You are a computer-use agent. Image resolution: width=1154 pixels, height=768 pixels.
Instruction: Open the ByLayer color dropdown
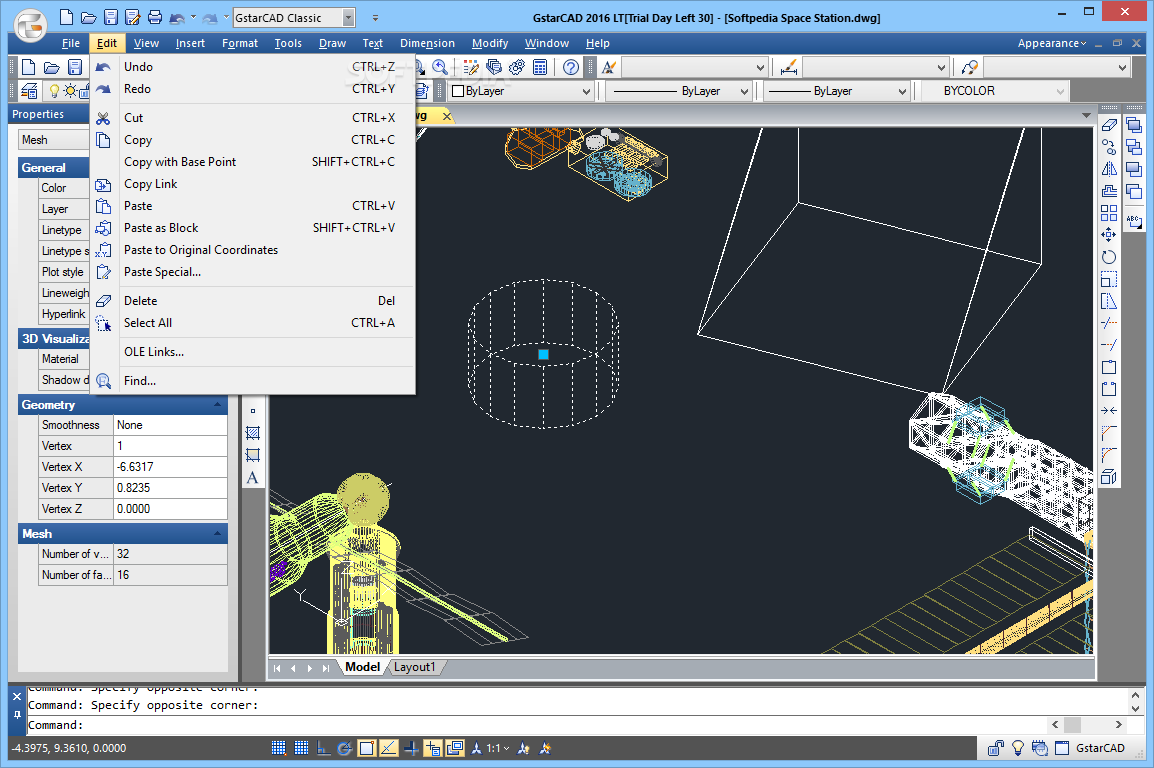click(587, 91)
